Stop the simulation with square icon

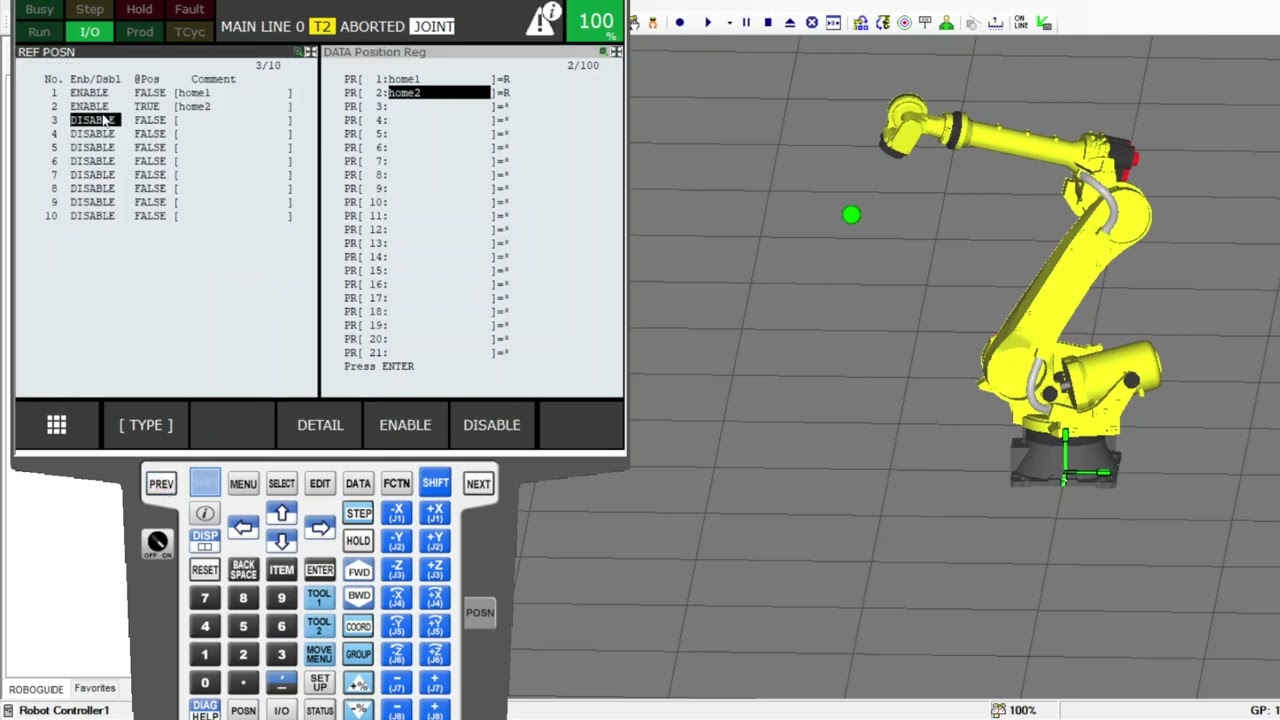[768, 22]
